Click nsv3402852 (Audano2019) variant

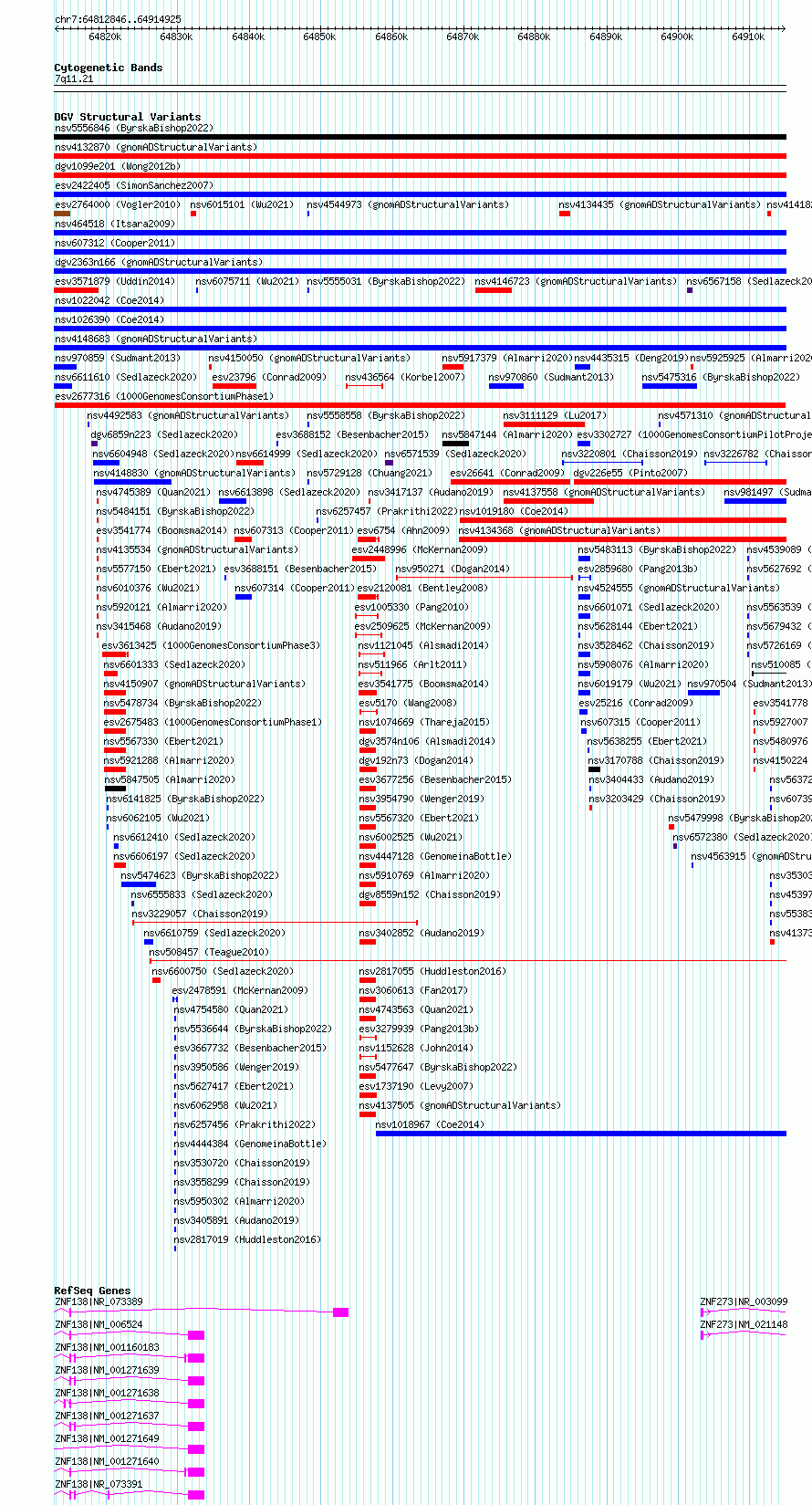pyautogui.click(x=422, y=933)
